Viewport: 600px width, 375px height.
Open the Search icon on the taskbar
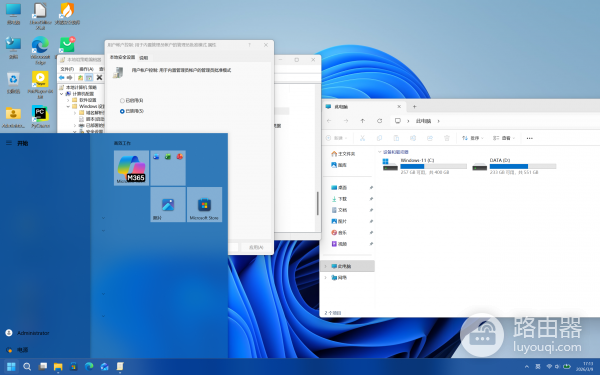(27, 367)
